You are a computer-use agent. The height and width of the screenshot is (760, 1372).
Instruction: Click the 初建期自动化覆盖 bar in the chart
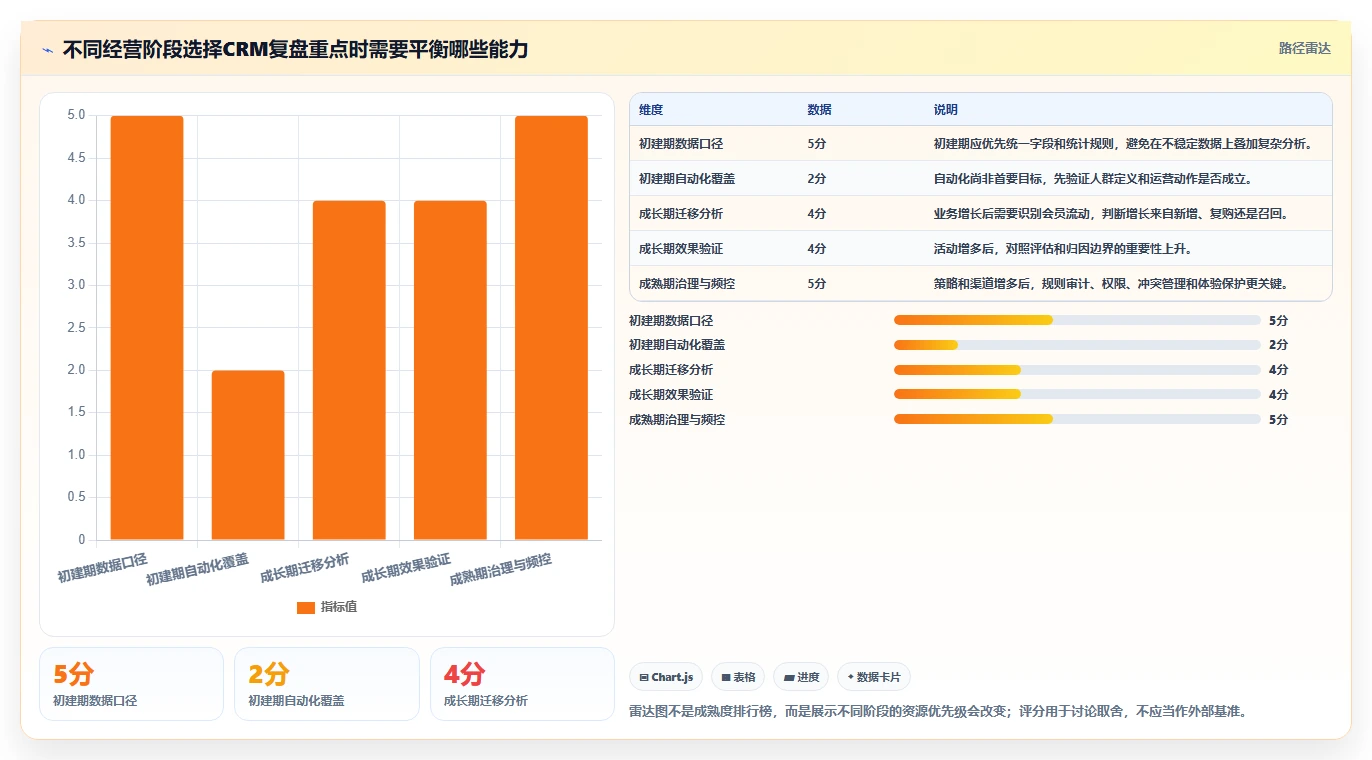[248, 455]
